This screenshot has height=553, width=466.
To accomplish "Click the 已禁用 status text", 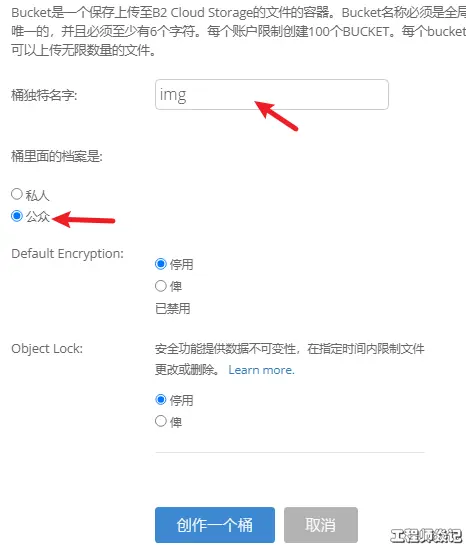I will pos(173,309).
